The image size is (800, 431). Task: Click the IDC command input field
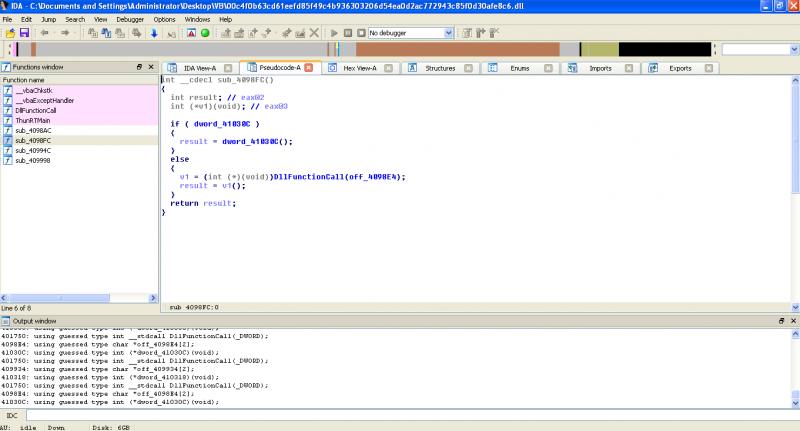(412, 415)
